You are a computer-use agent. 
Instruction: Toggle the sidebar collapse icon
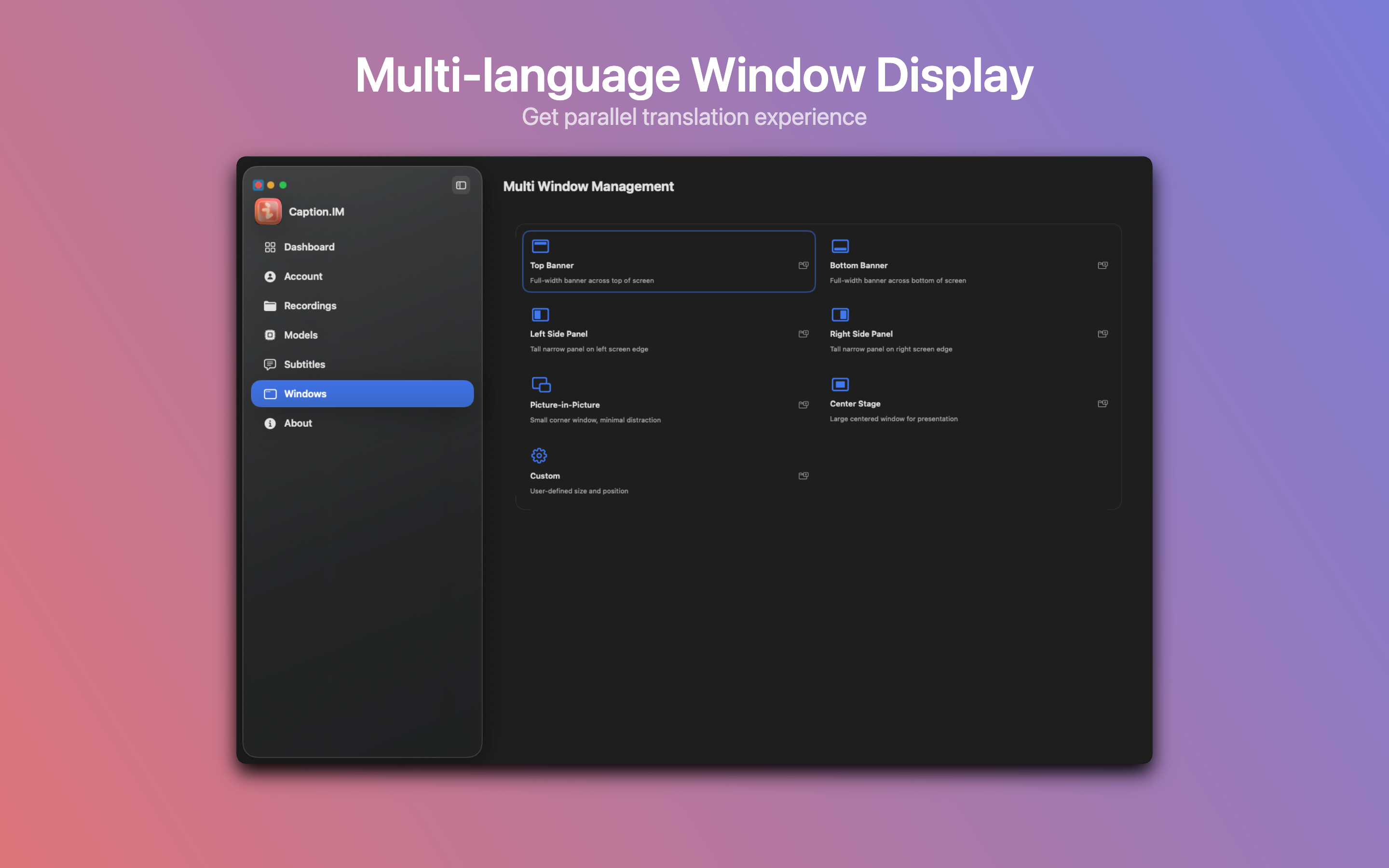[460, 185]
